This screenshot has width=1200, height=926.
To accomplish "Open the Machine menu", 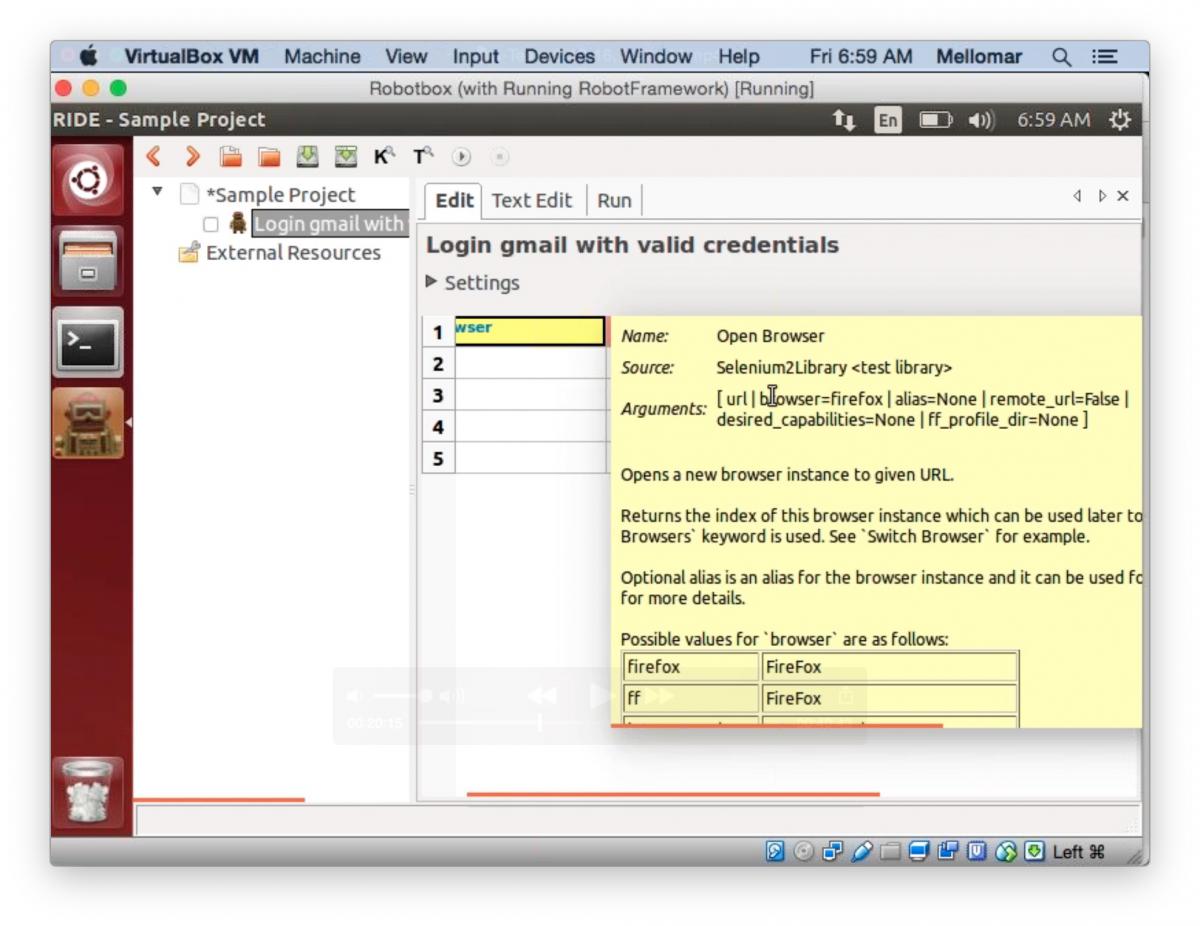I will click(322, 57).
